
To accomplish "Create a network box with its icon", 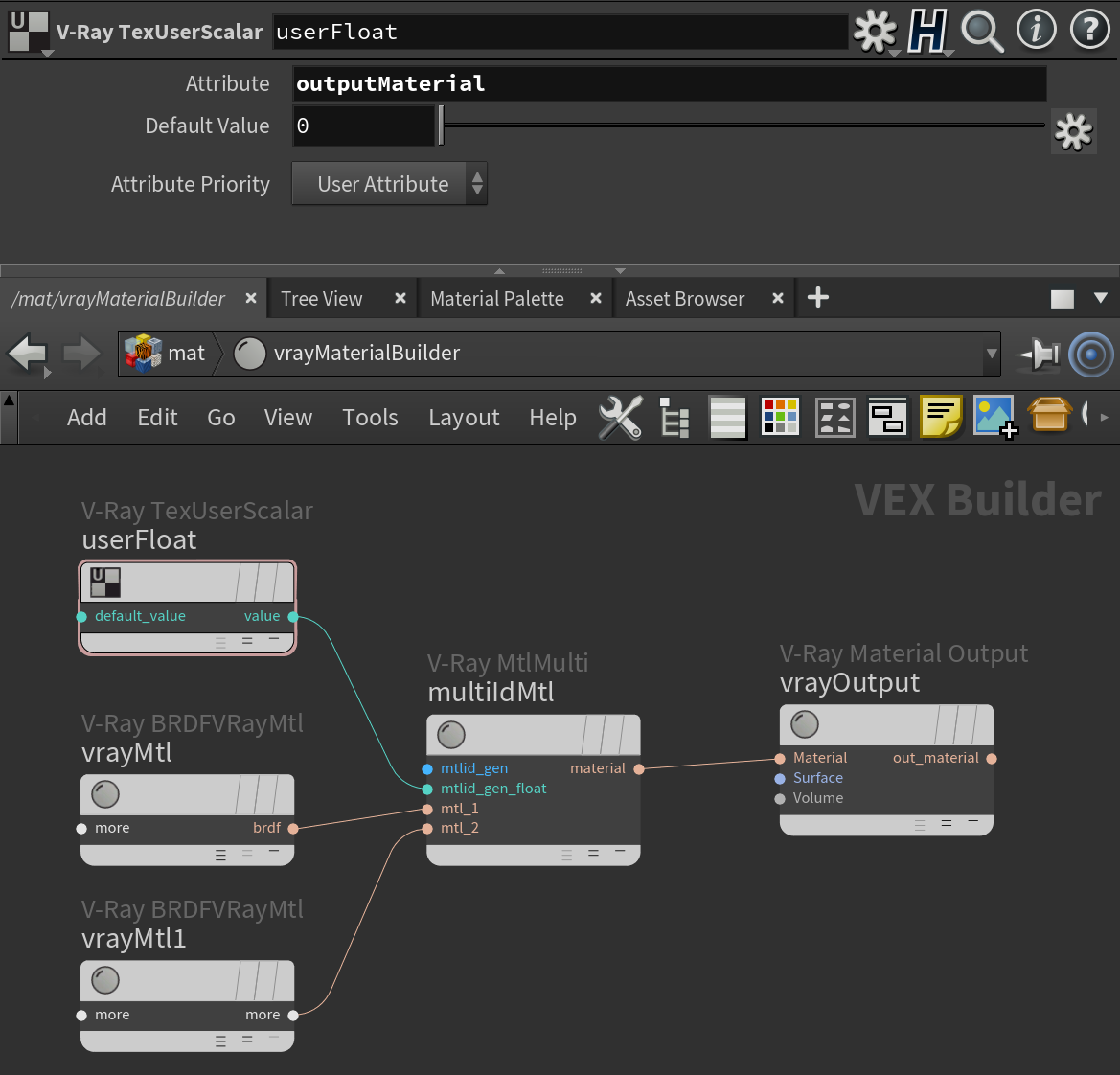I will [x=888, y=417].
